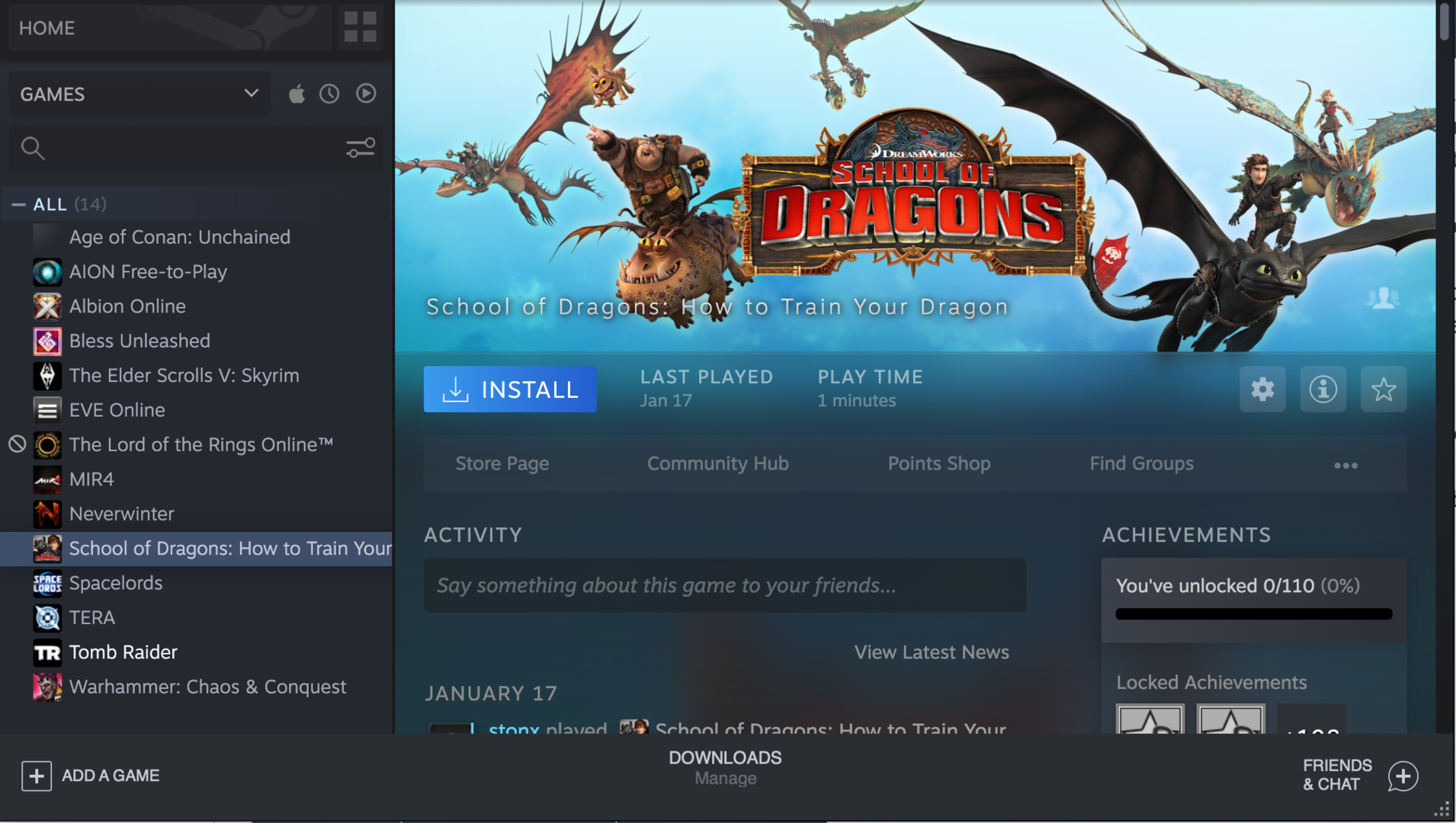
Task: Select AION Free-to-Play in the list
Action: coord(148,272)
